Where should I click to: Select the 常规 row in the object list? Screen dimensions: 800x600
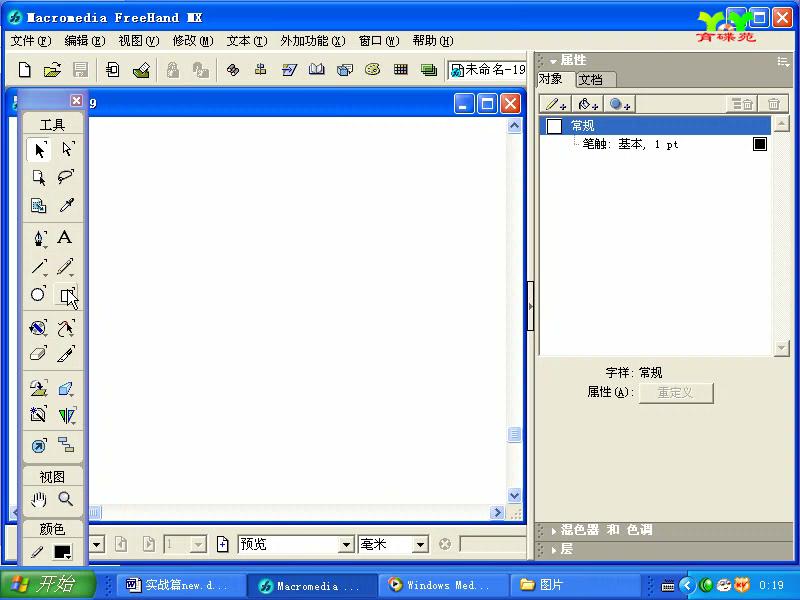tap(655, 126)
